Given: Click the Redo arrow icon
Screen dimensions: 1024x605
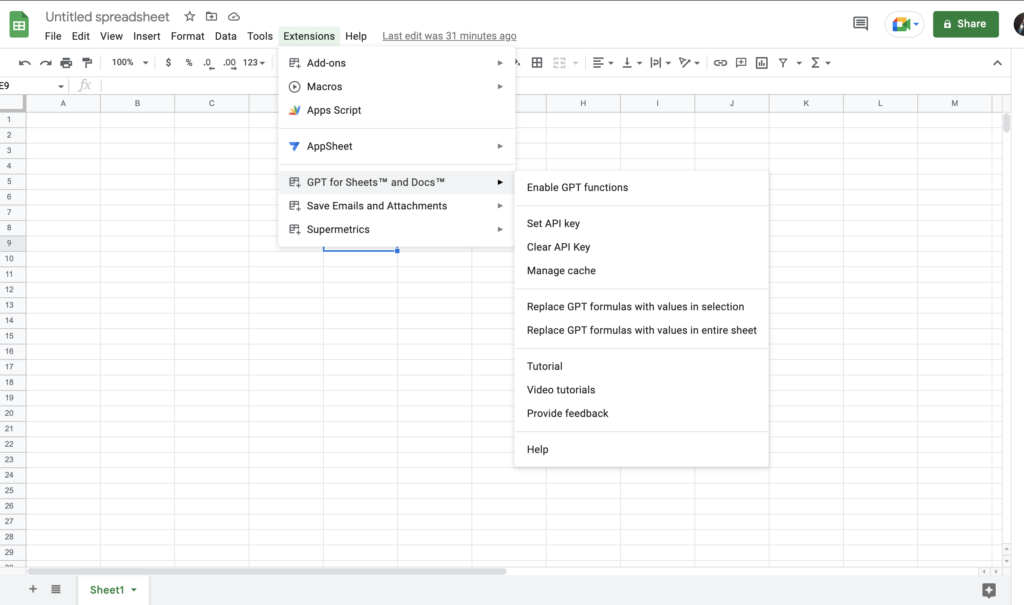Looking at the screenshot, I should 45,63.
